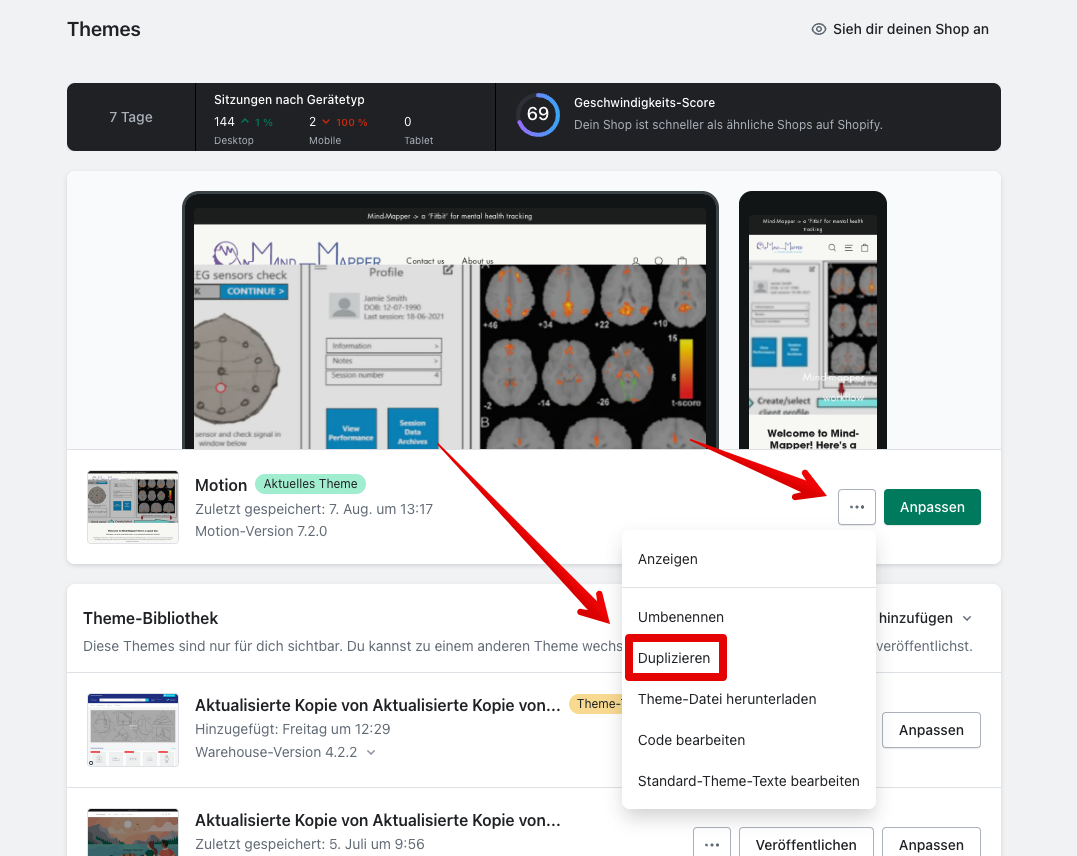Click the Warehouse theme thumbnail
The width and height of the screenshot is (1077, 856).
pos(133,730)
